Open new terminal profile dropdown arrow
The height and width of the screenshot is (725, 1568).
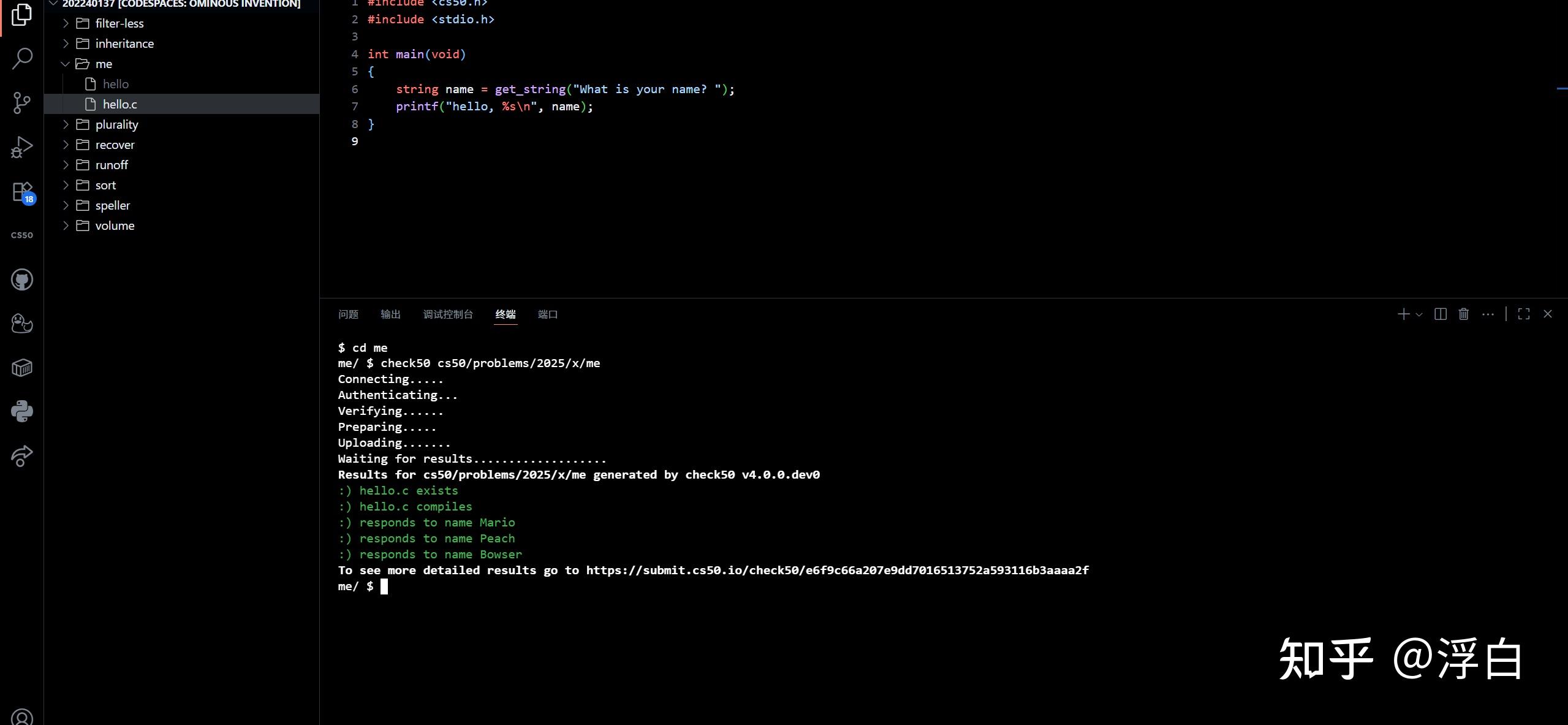1419,314
